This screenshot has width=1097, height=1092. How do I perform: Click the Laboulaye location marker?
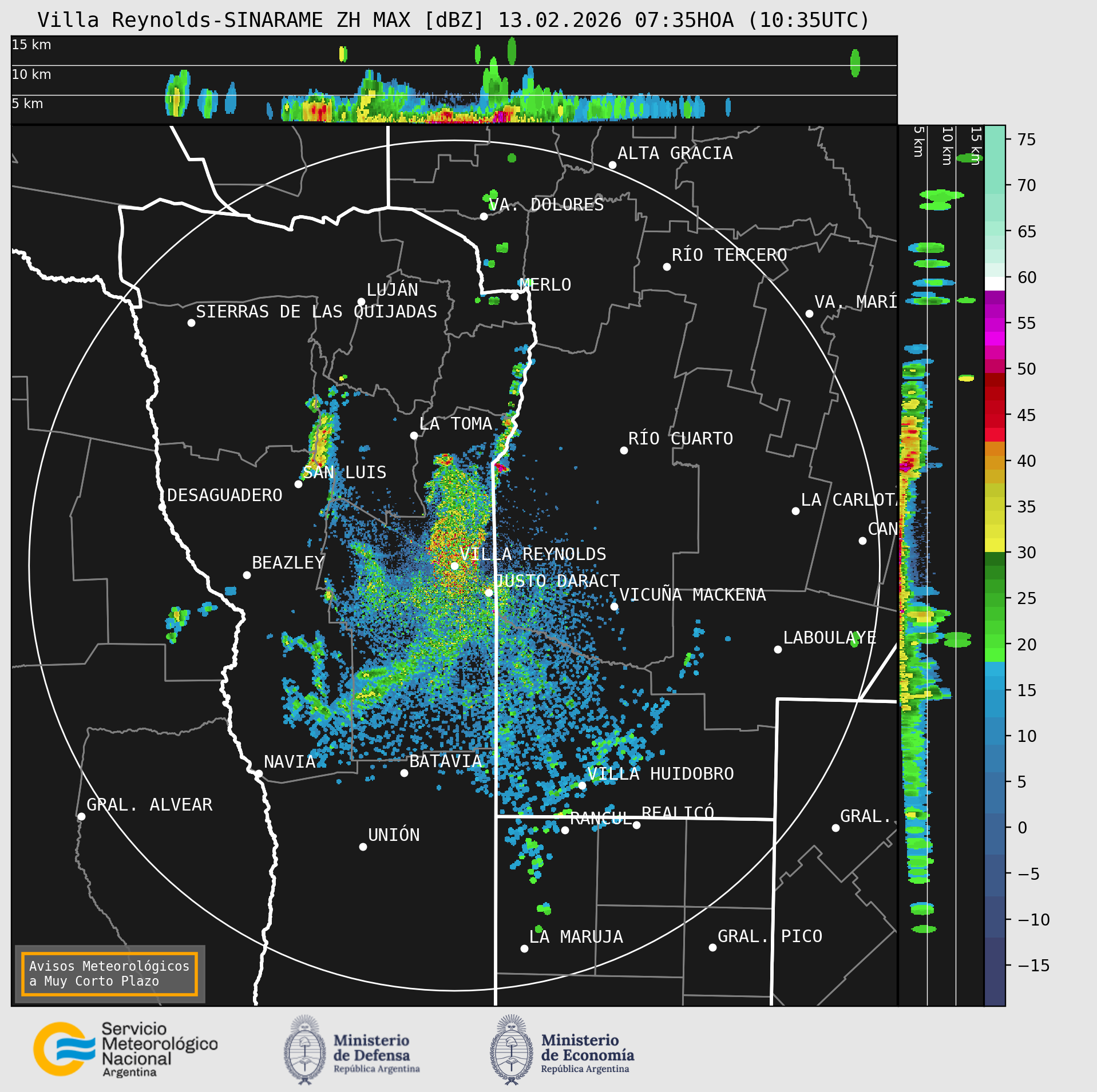[x=778, y=649]
